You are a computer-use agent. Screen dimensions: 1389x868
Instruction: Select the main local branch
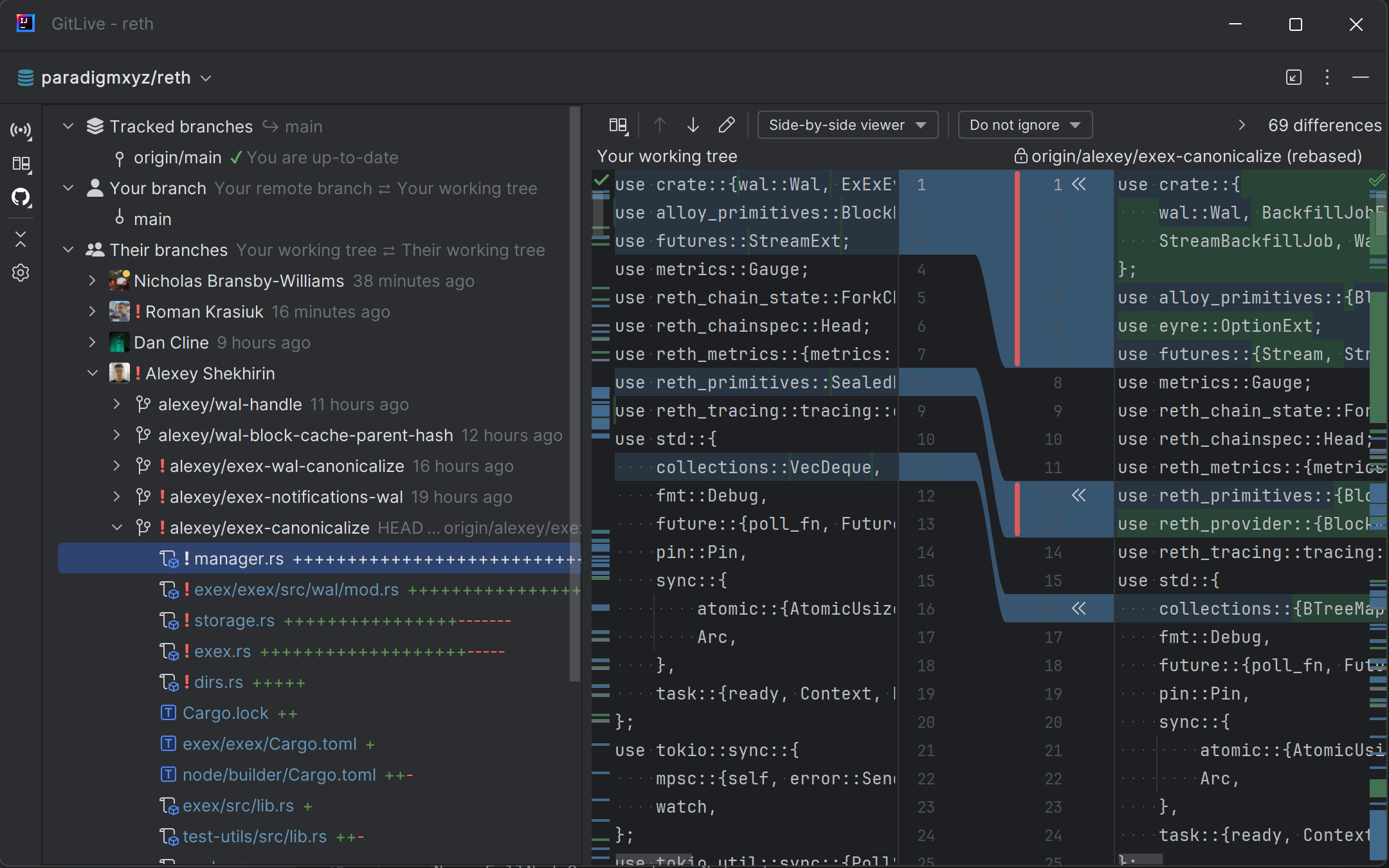click(152, 219)
